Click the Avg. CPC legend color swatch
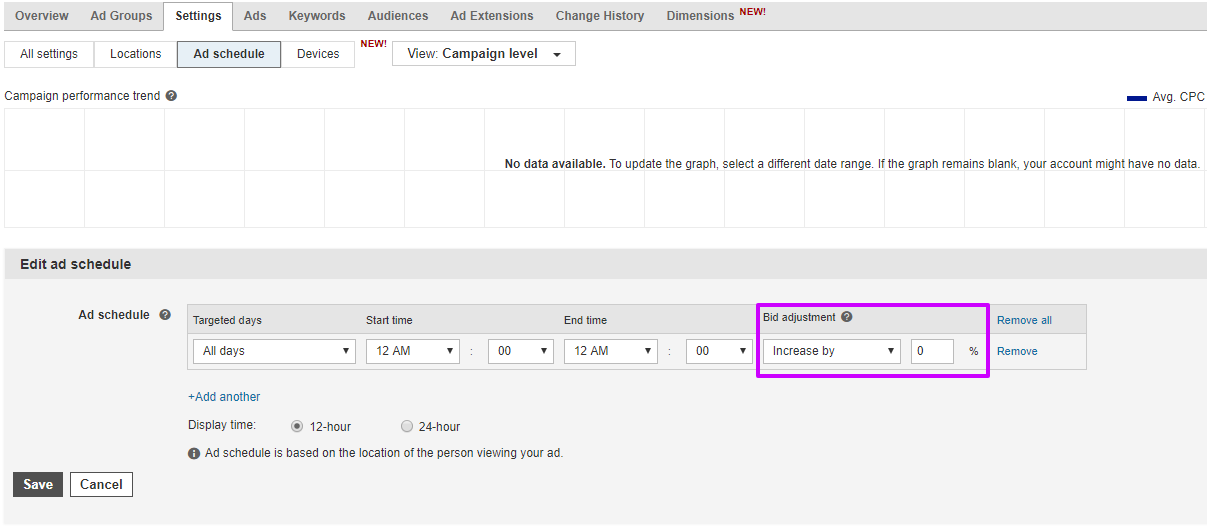The image size is (1207, 526). click(x=1136, y=98)
